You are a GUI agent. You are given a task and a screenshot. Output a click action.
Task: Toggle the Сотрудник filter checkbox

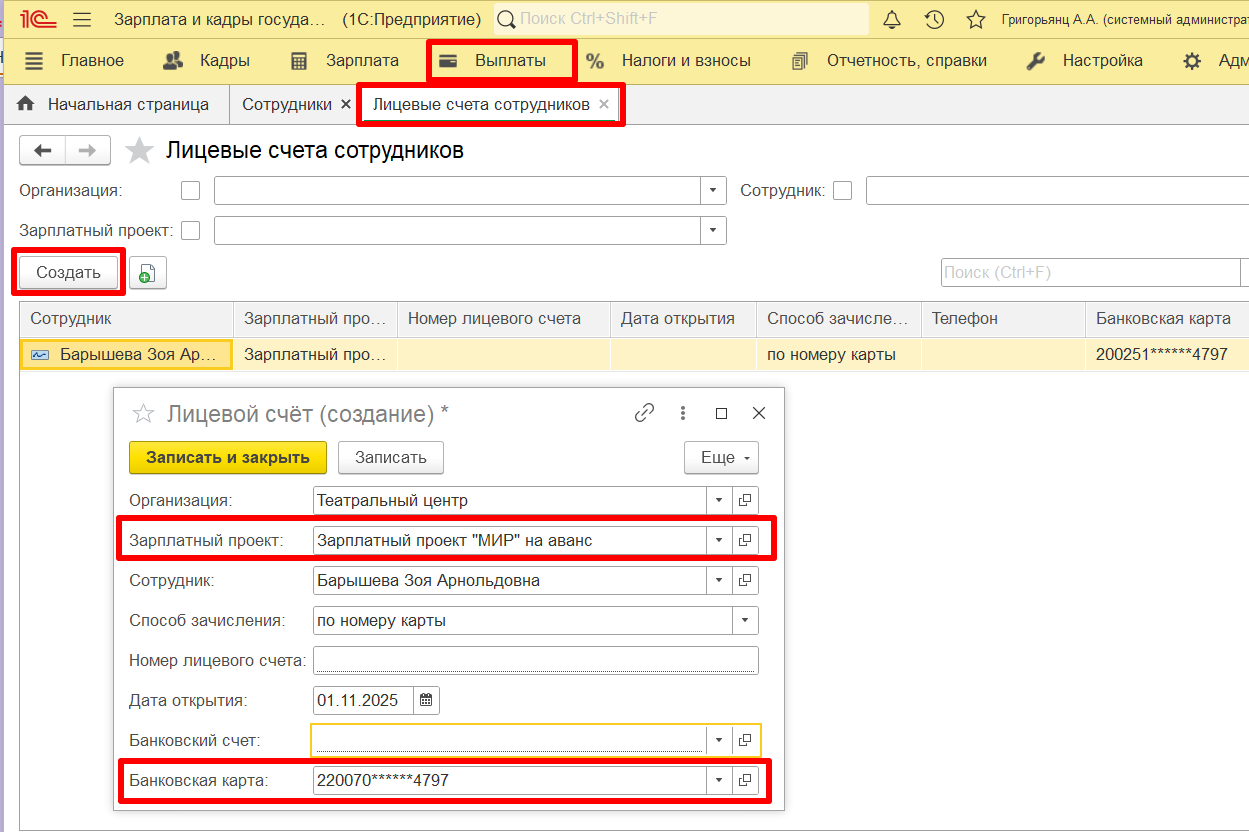tap(843, 190)
